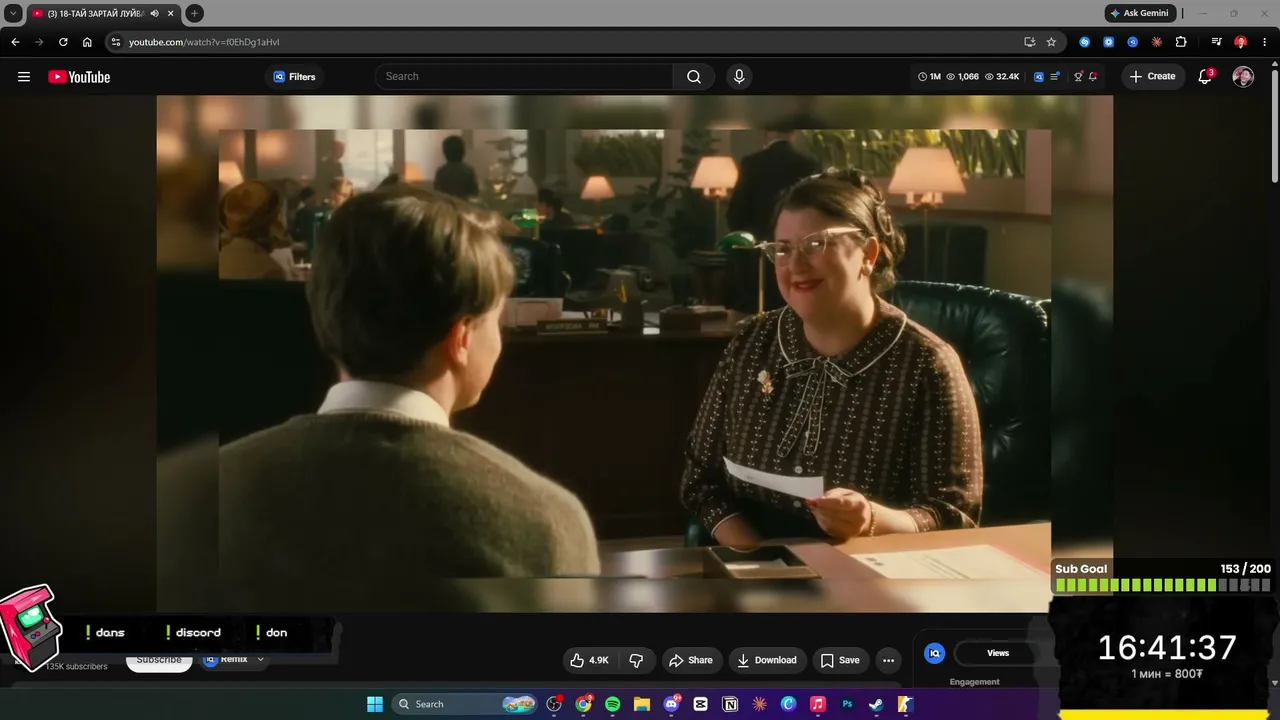Image resolution: width=1280 pixels, height=720 pixels.
Task: Open the browser media controls
Action: [1216, 42]
